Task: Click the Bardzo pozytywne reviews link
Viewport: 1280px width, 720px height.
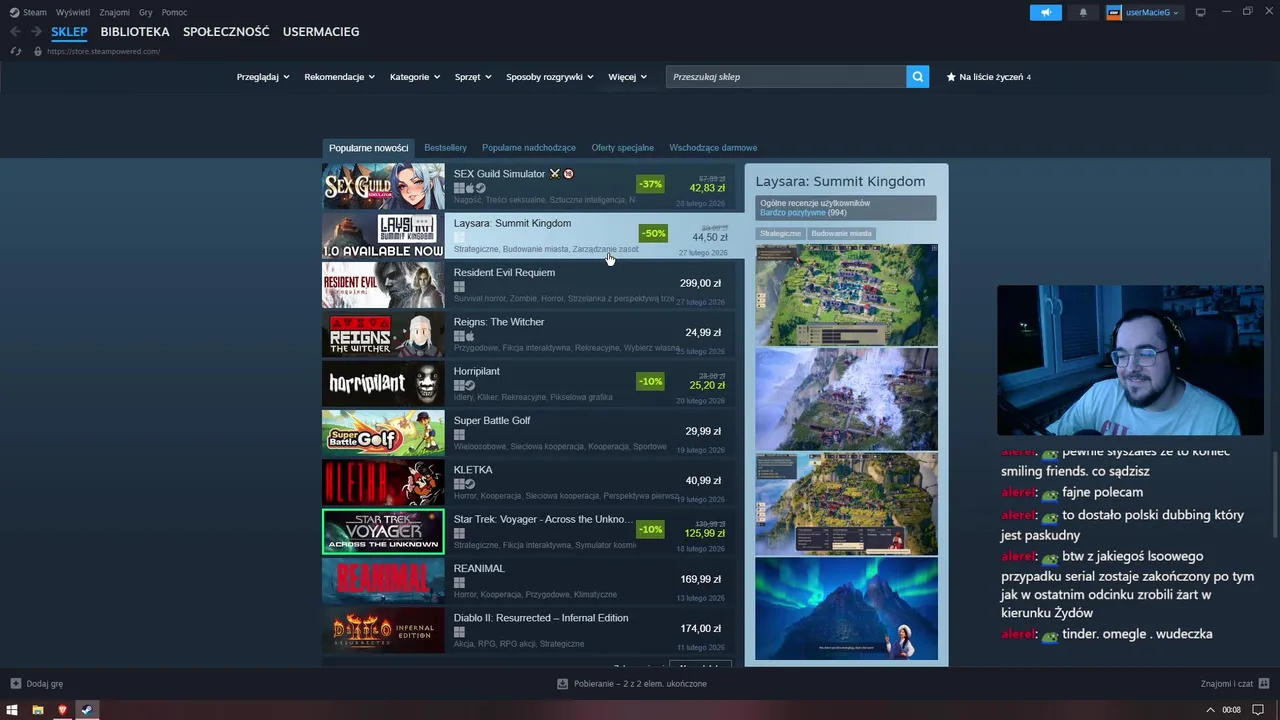Action: [793, 213]
